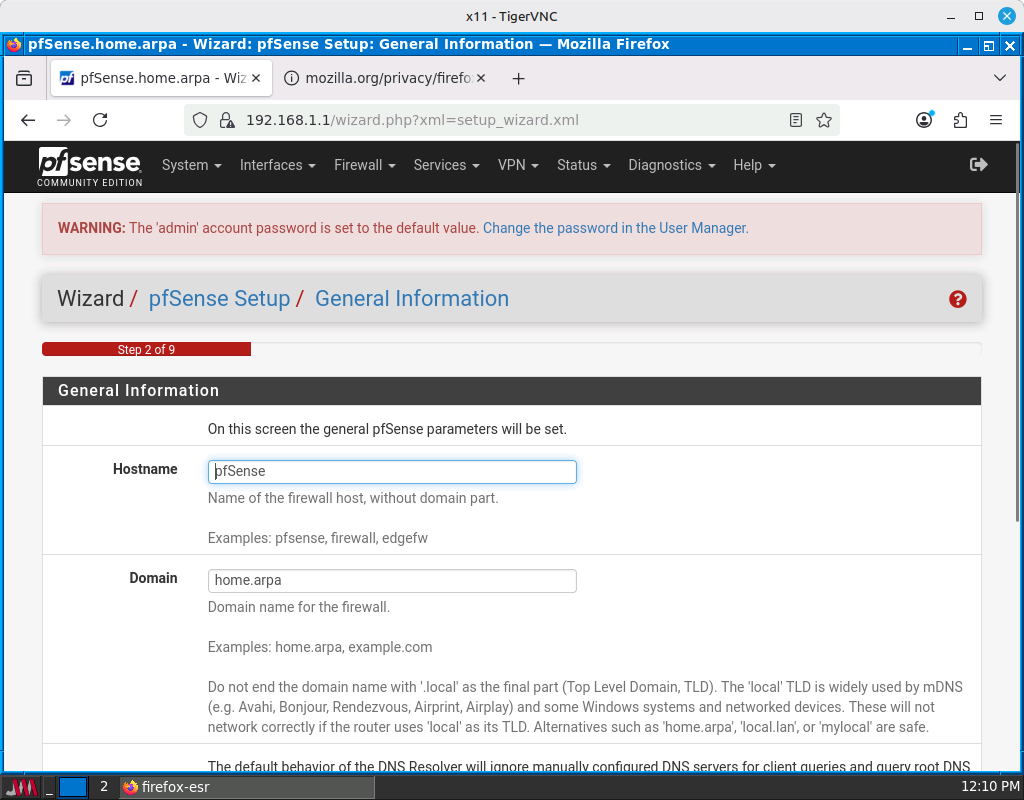Image resolution: width=1024 pixels, height=800 pixels.
Task: Go back using the back arrow
Action: tap(28, 120)
